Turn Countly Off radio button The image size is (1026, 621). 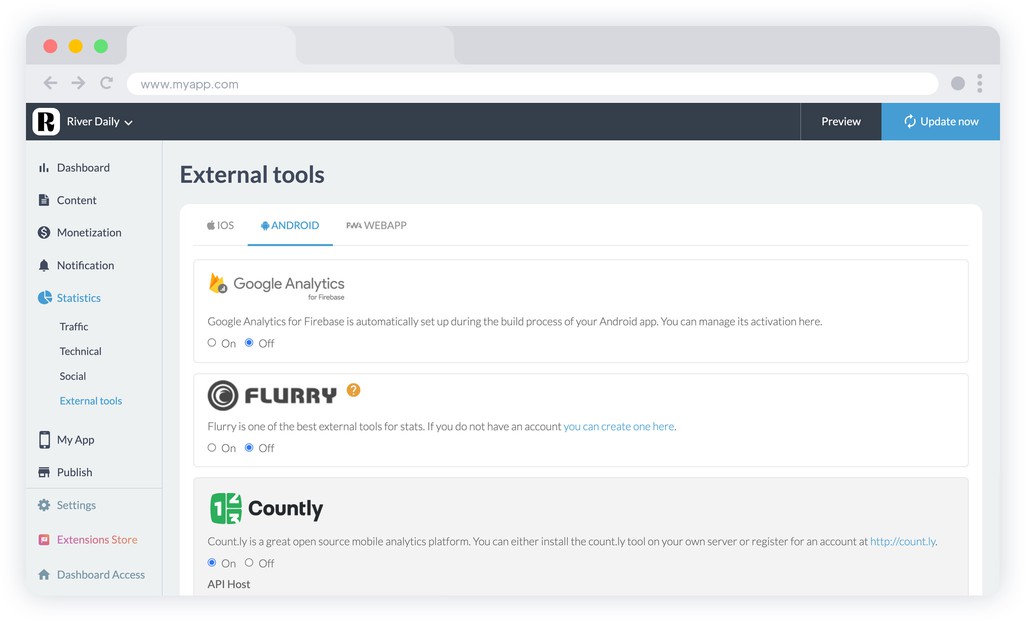point(249,563)
